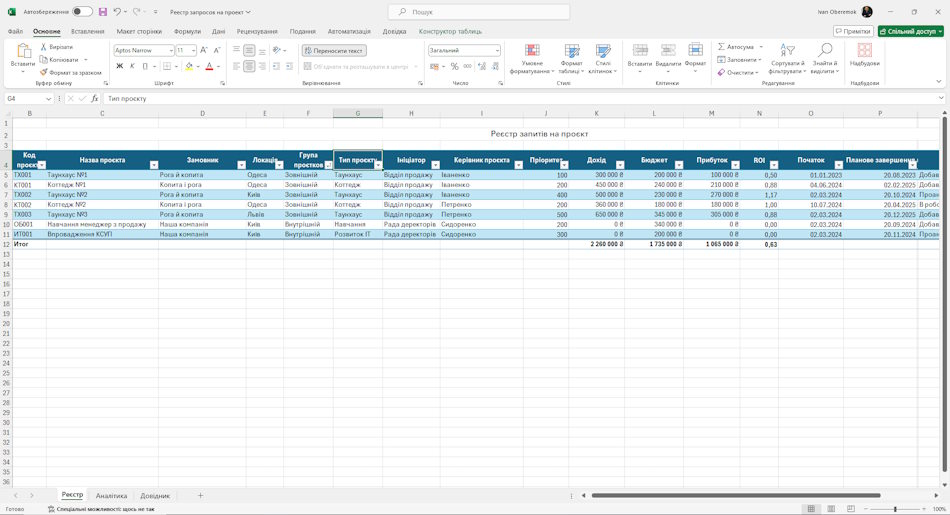
Task: Toggle the AutoSave (Автозбереження) switch
Action: tap(82, 12)
